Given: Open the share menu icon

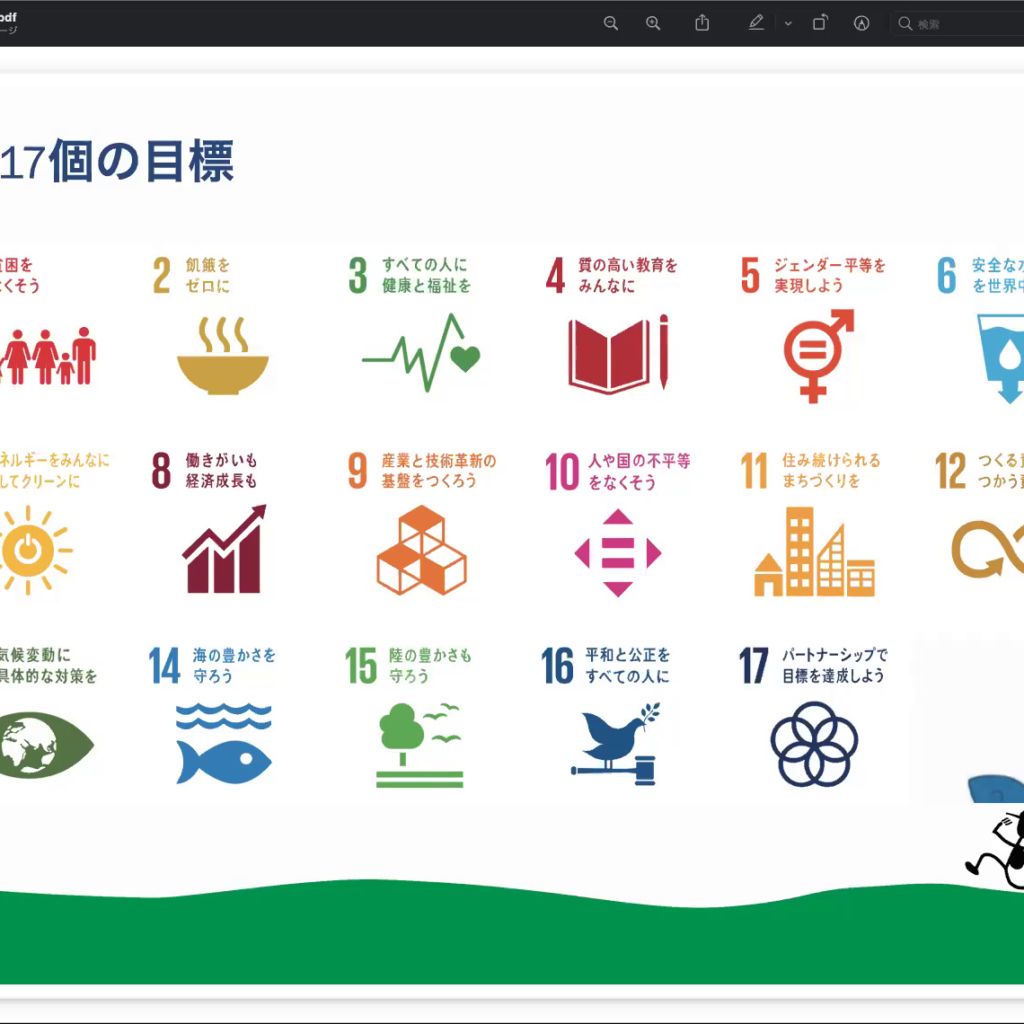Looking at the screenshot, I should point(702,23).
